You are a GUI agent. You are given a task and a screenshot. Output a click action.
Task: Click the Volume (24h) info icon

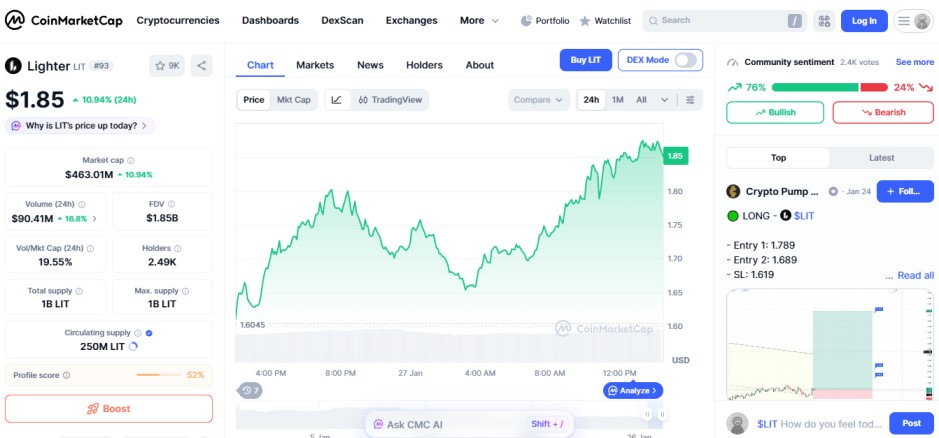point(81,204)
